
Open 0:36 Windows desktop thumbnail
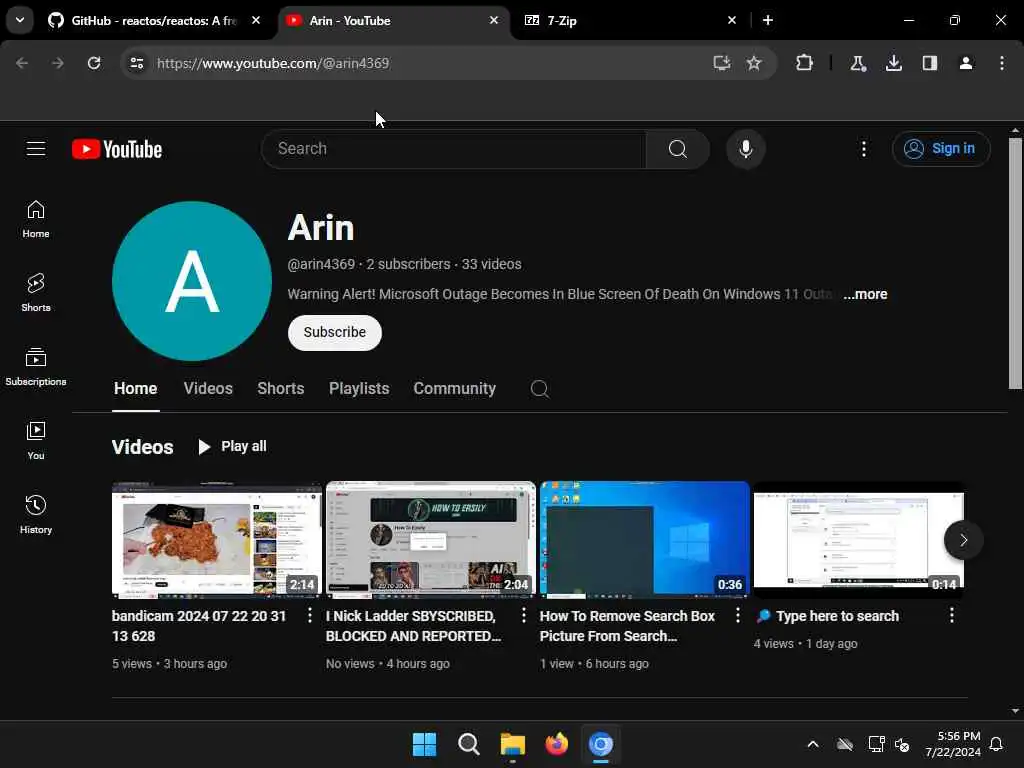pos(645,540)
